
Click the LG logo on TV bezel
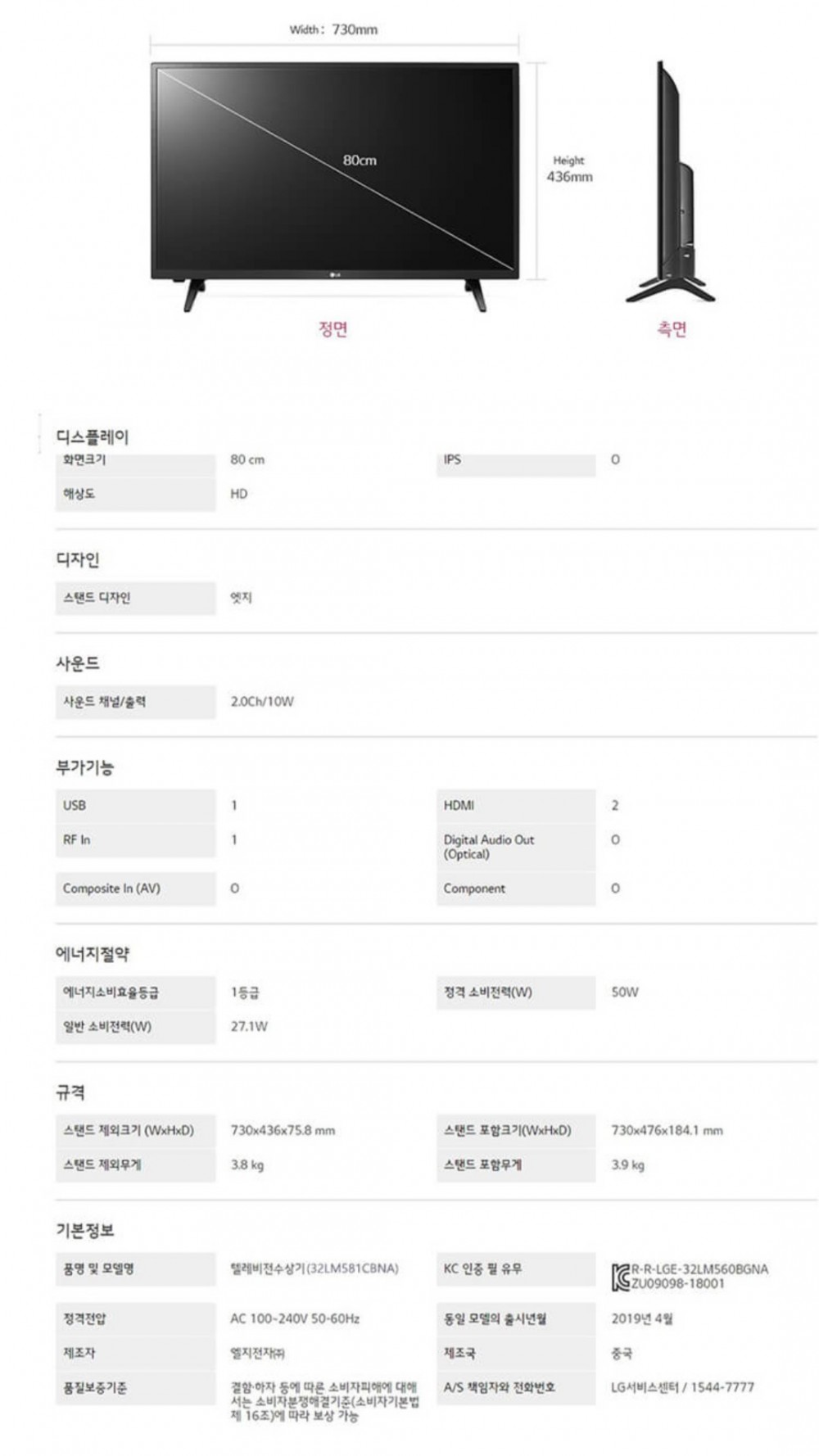335,274
